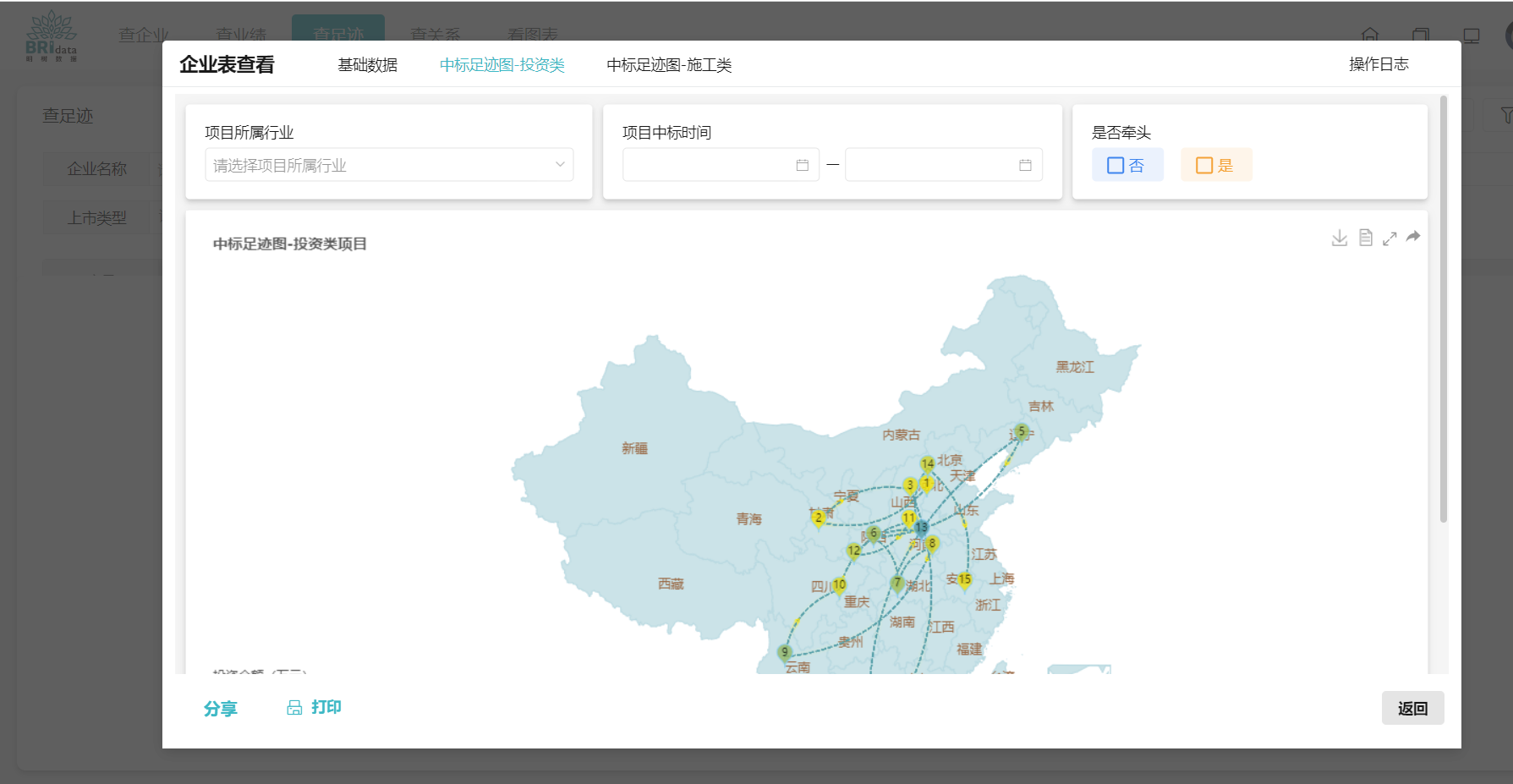The width and height of the screenshot is (1513, 784).
Task: Switch to 中标足迹图-施工类 tab
Action: [x=669, y=65]
